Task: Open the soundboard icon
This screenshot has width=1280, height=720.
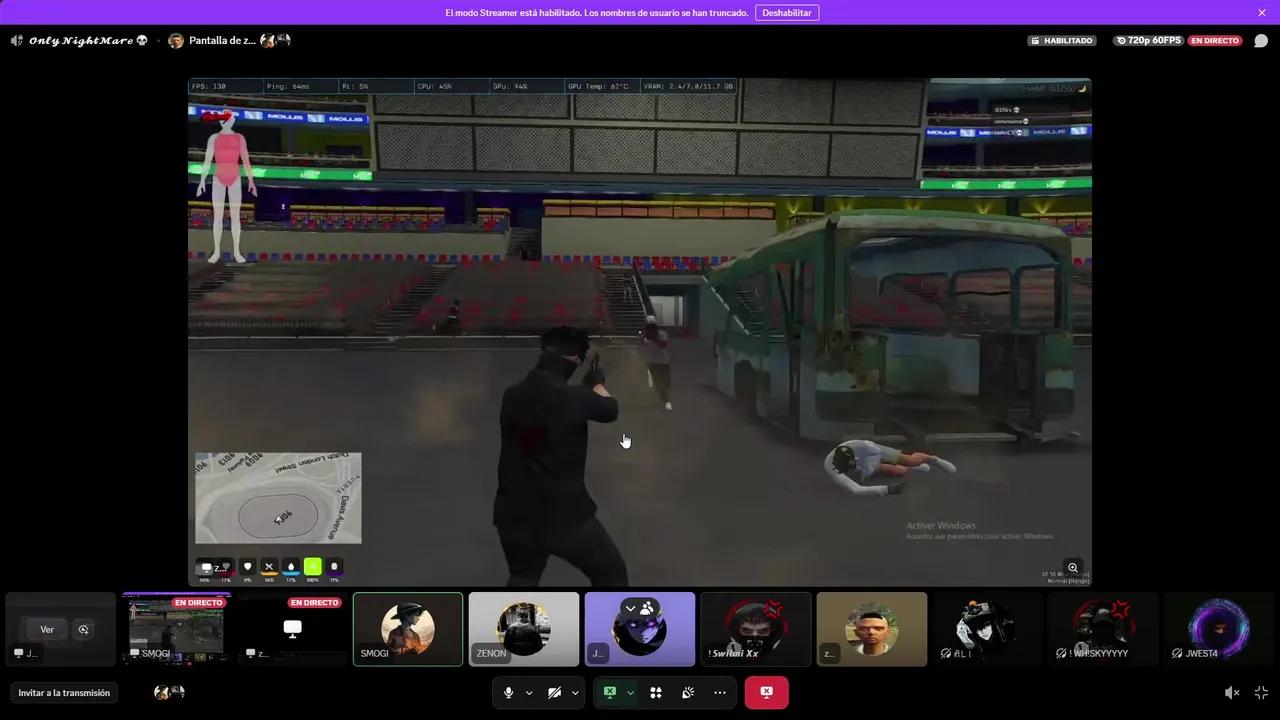Action: [688, 693]
